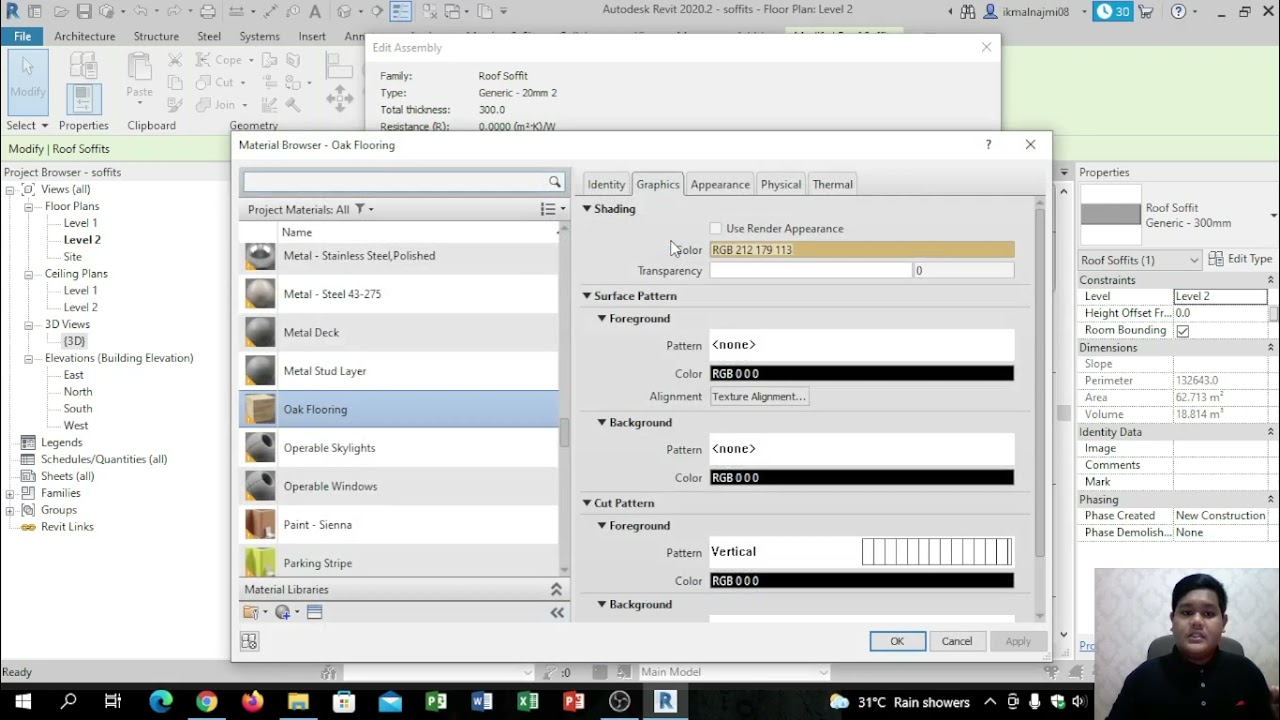Select Level 1 under Floor Plans
Screen dimensions: 1280x720
point(80,223)
